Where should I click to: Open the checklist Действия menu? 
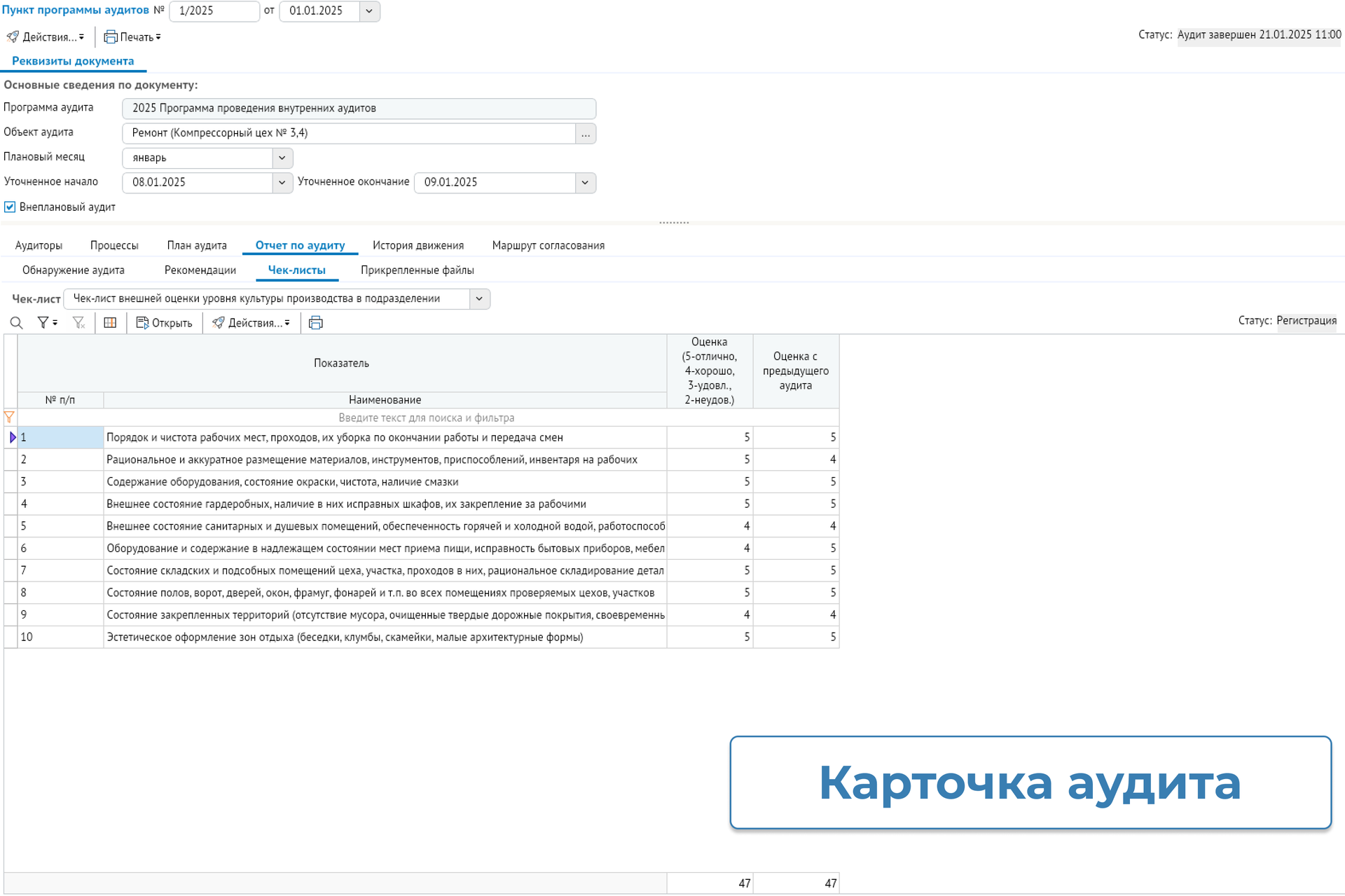click(x=251, y=323)
